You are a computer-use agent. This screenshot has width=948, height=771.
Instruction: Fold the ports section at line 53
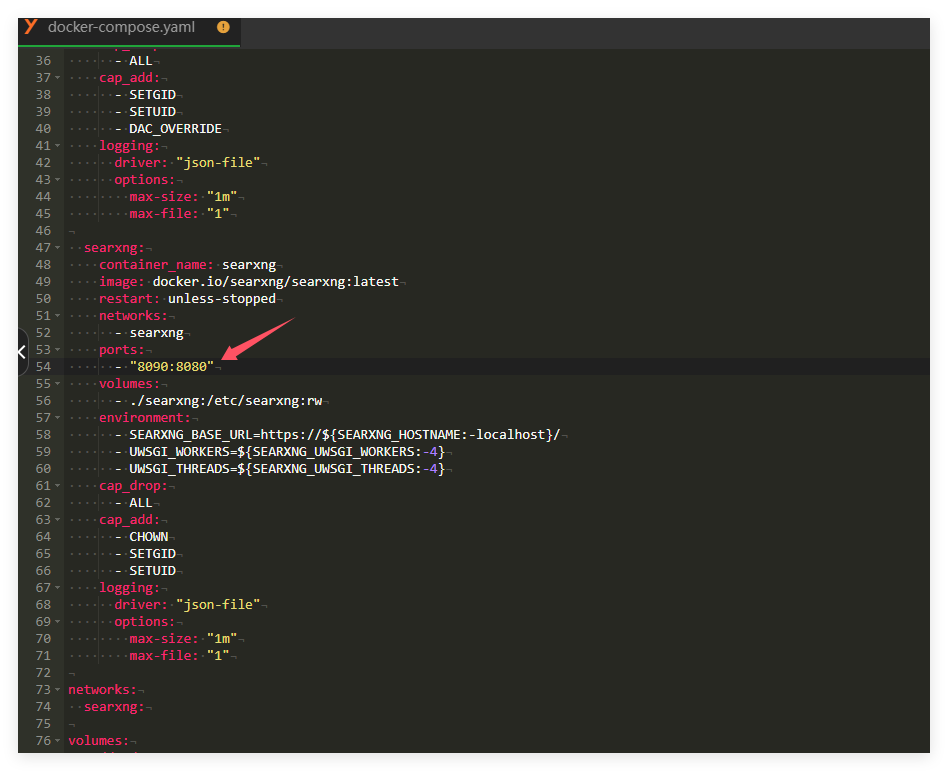(x=58, y=350)
